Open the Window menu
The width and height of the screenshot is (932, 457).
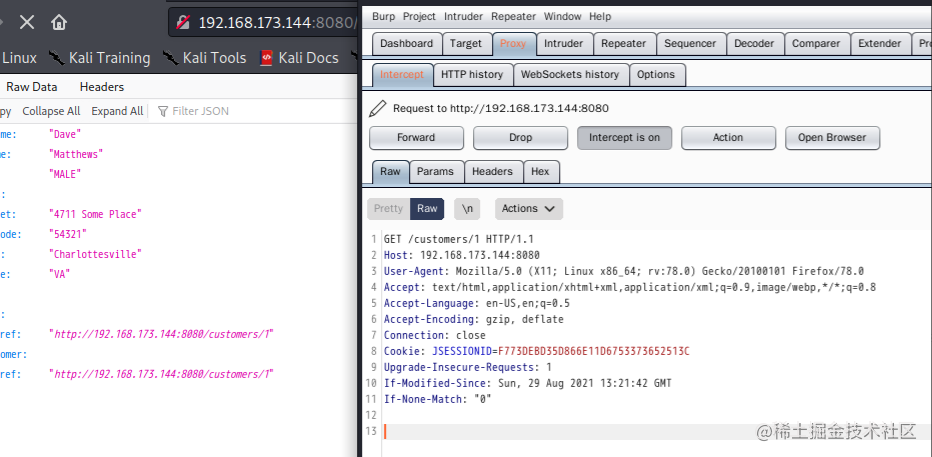[x=563, y=17]
